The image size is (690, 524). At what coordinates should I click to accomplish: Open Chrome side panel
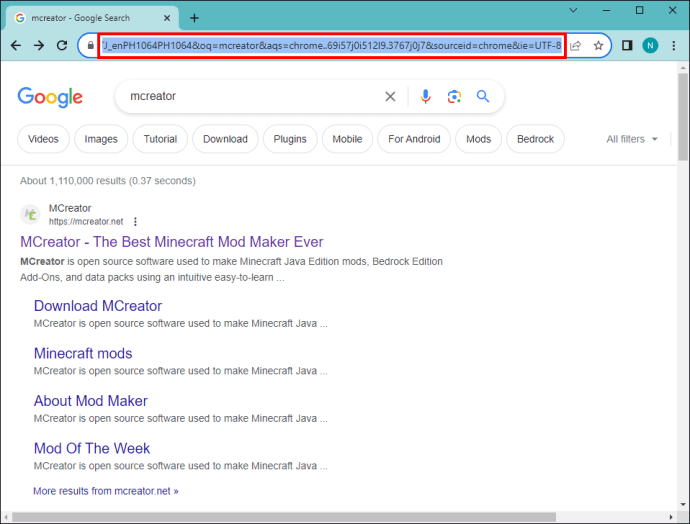[x=627, y=45]
